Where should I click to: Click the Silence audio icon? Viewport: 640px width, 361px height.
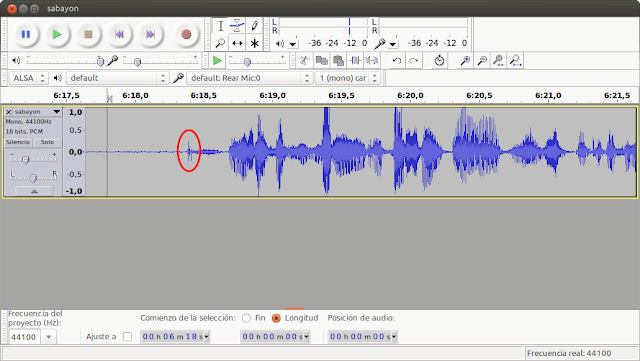(371, 61)
